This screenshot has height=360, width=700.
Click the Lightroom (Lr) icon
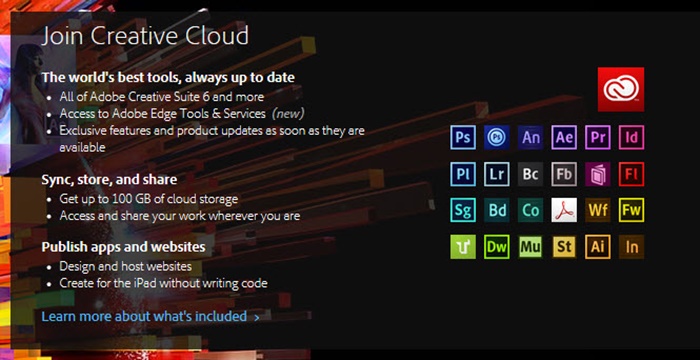[x=496, y=174]
